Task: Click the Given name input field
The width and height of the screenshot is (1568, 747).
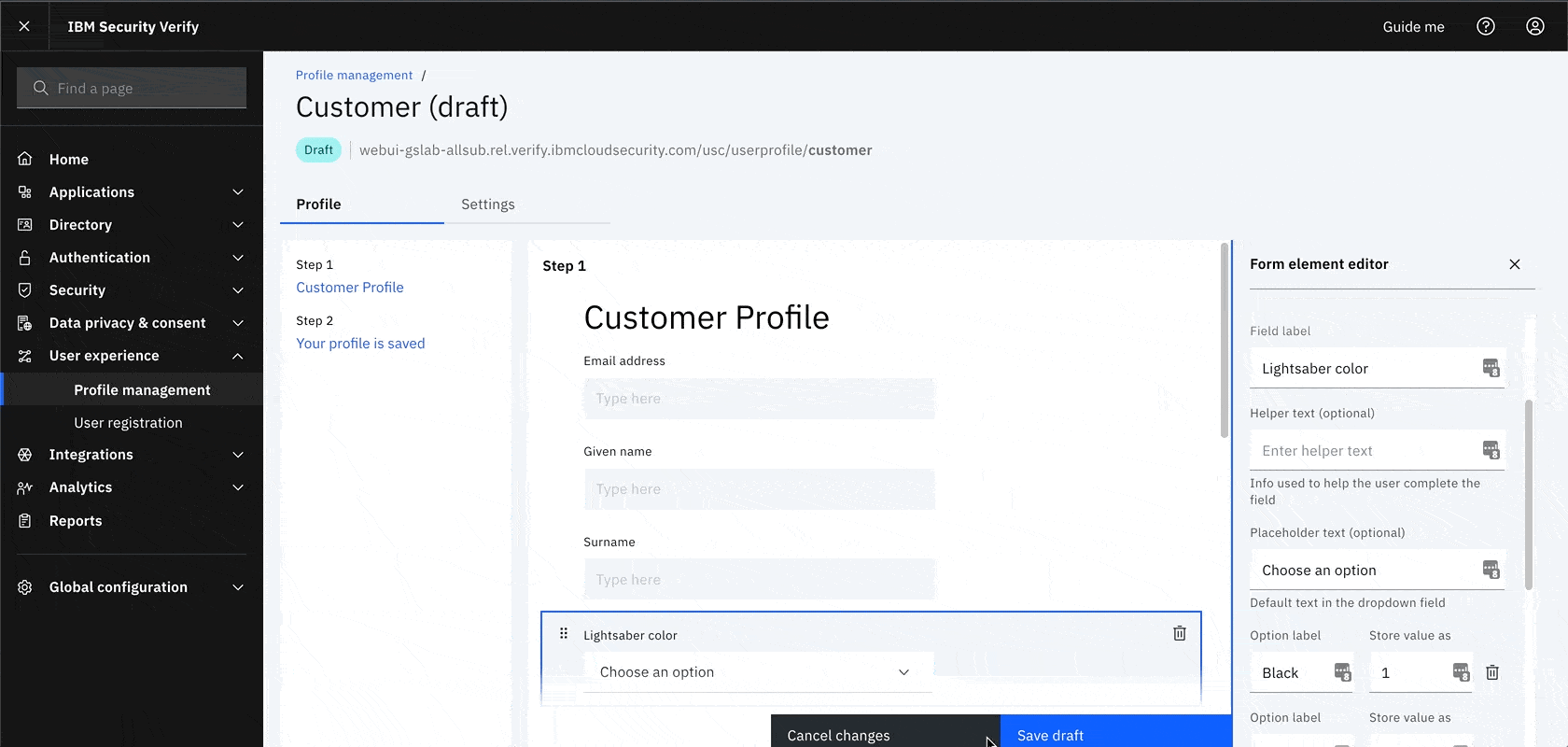Action: point(759,488)
